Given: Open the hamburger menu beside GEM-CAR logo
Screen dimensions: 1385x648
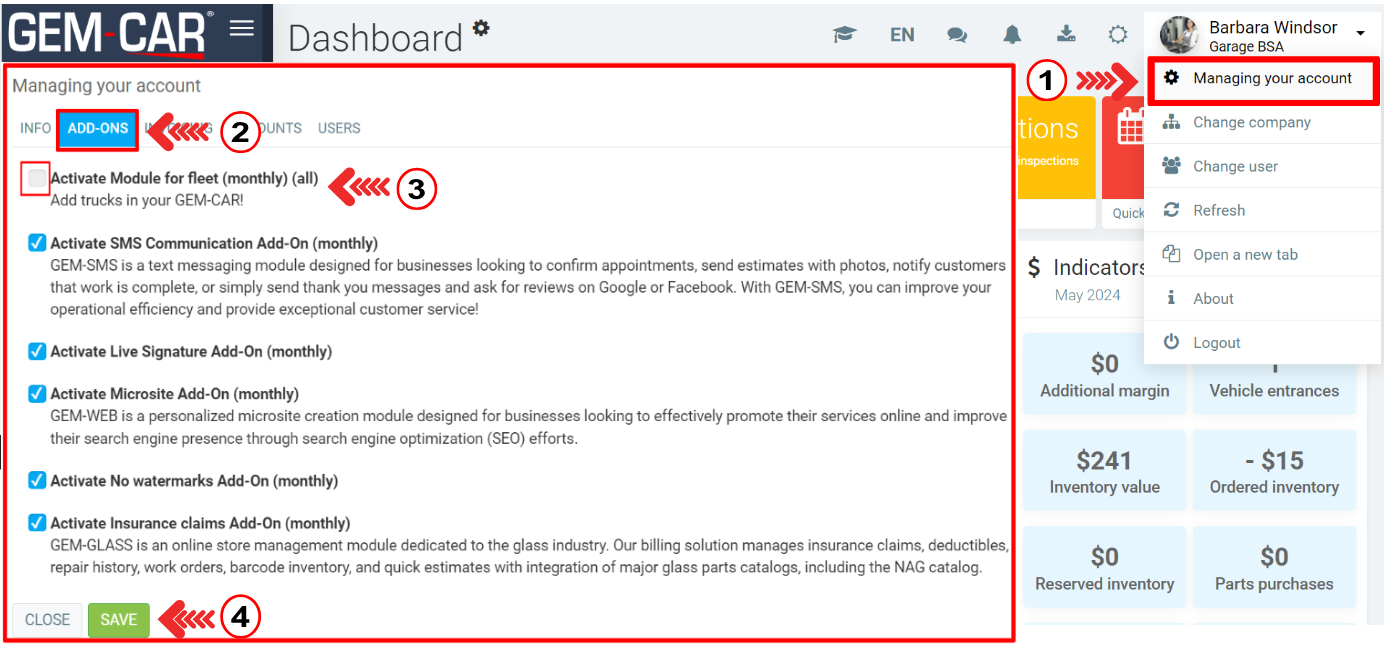Looking at the screenshot, I should 242,28.
